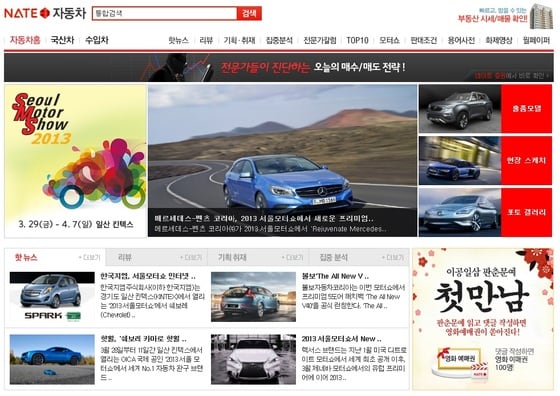The width and height of the screenshot is (560, 396).
Task: Click the red 현장 스케치 button
Action: [x=526, y=160]
